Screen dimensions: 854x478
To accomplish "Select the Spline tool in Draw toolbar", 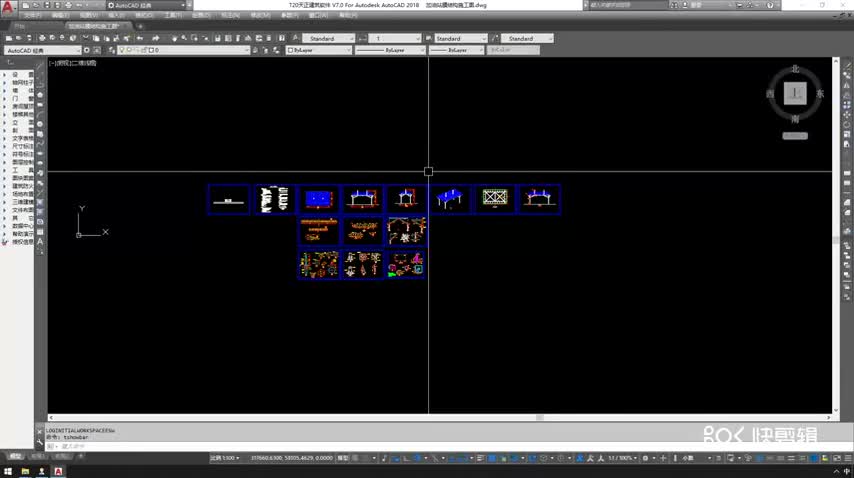I will coord(40,143).
